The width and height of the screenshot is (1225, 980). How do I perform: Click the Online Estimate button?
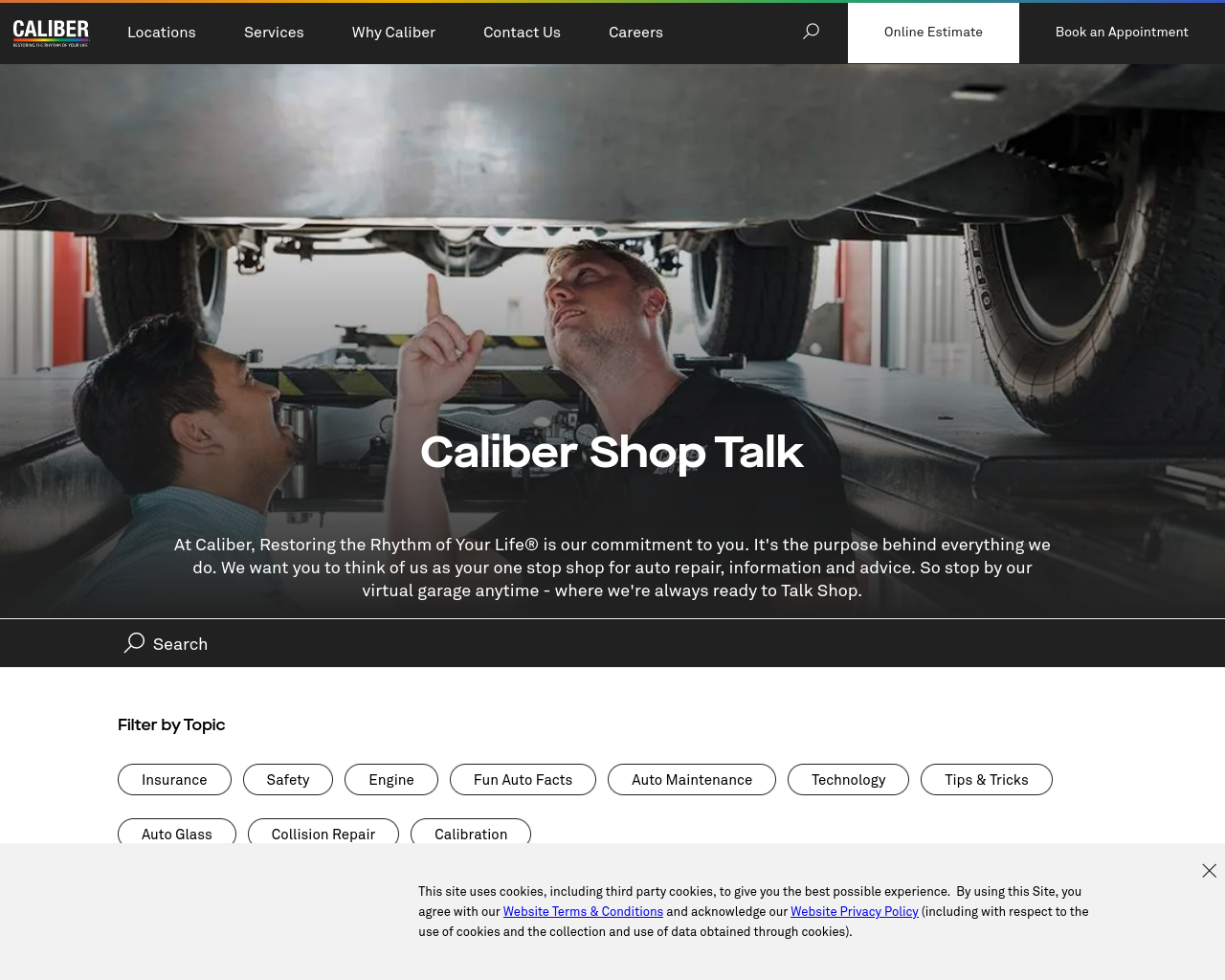tap(933, 33)
